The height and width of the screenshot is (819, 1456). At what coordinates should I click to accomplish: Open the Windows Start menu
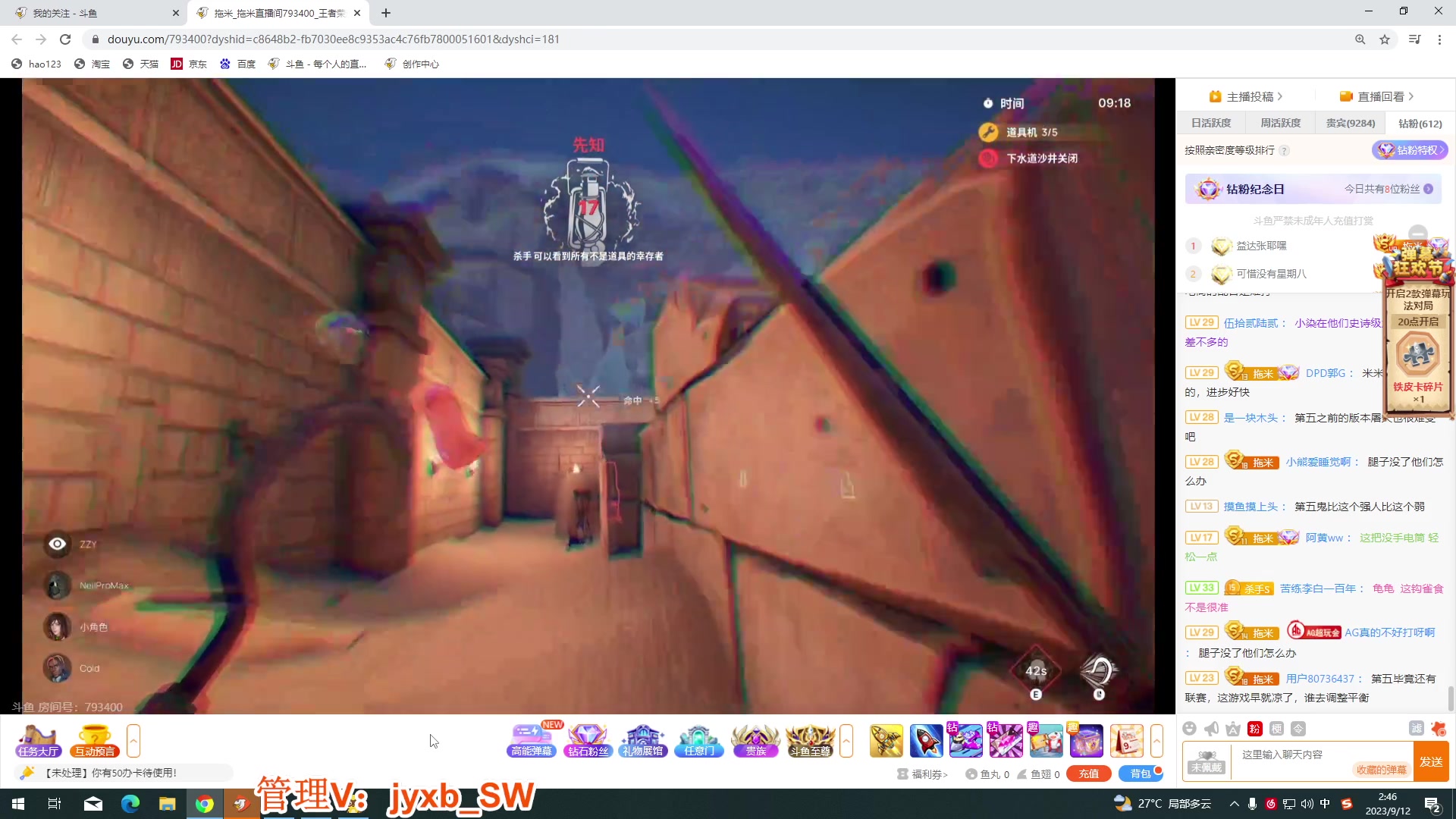click(x=18, y=804)
